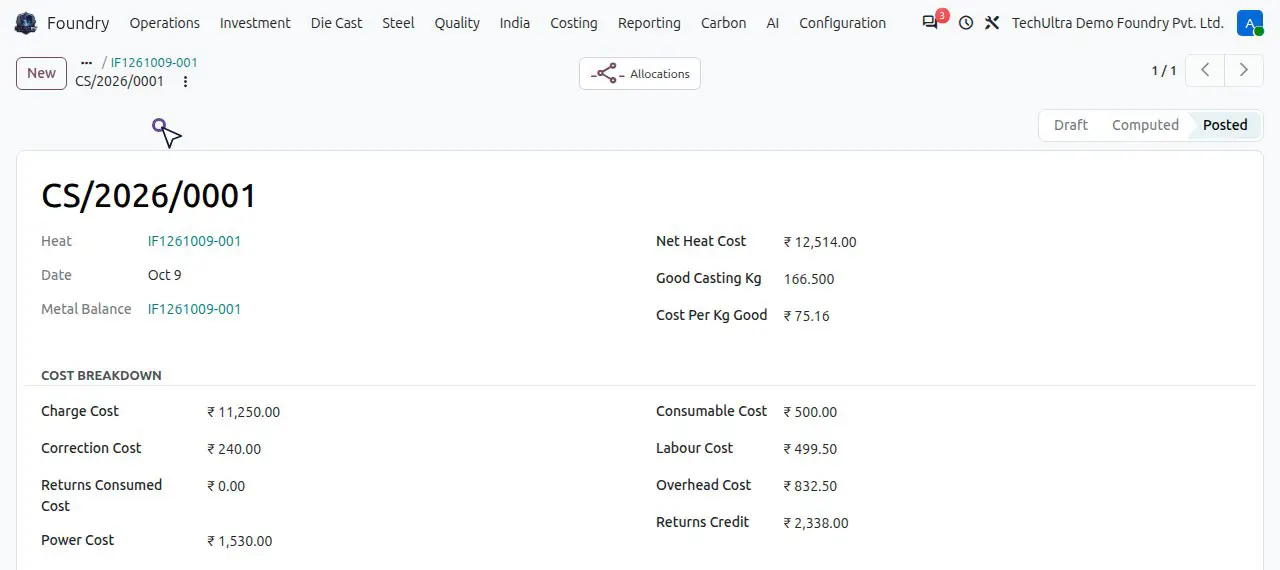This screenshot has width=1280, height=570.
Task: Click the company name TechUltra Demo Foundry Pvt. Ltd.
Action: click(1117, 23)
